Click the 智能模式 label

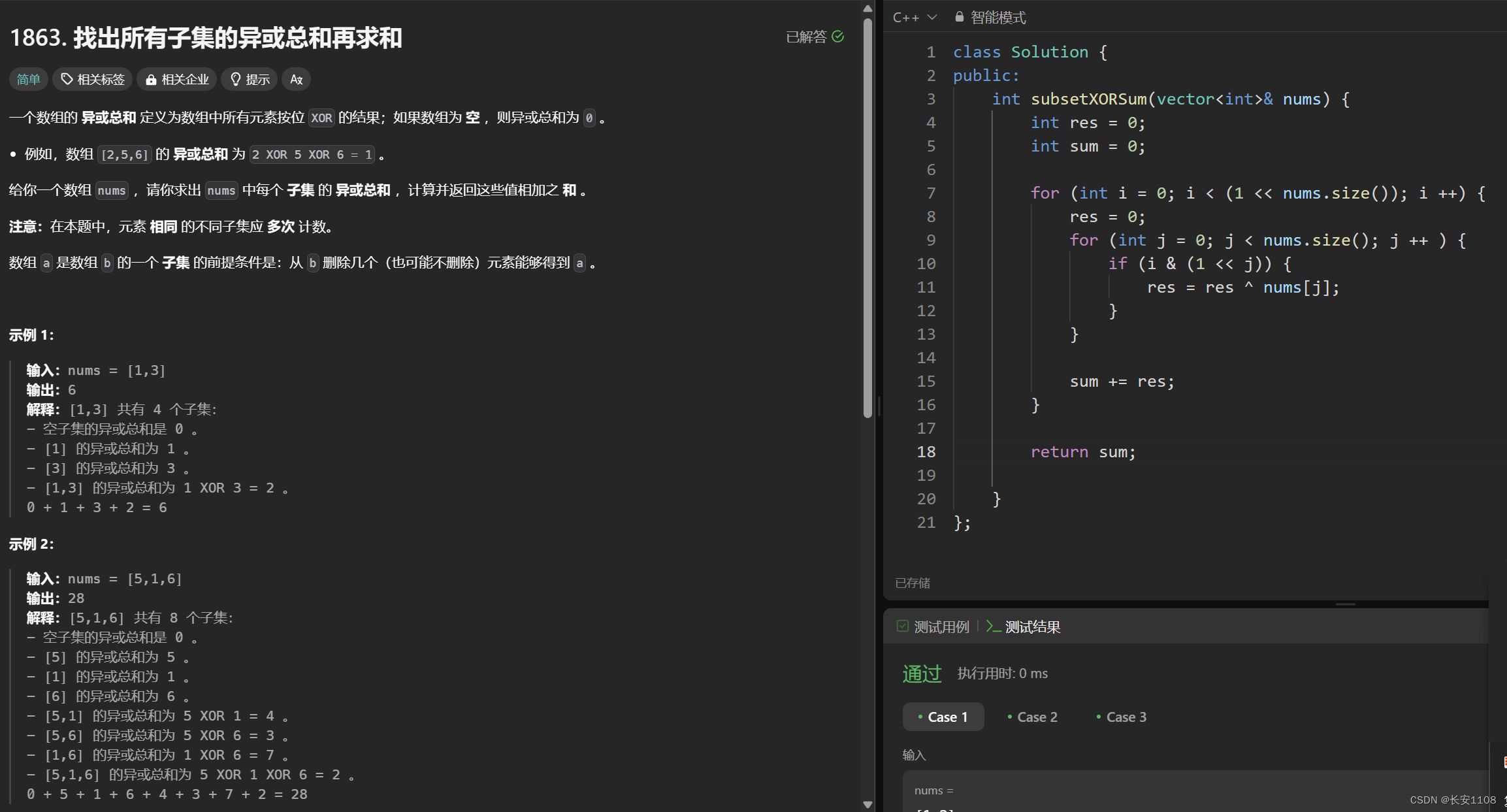click(998, 18)
